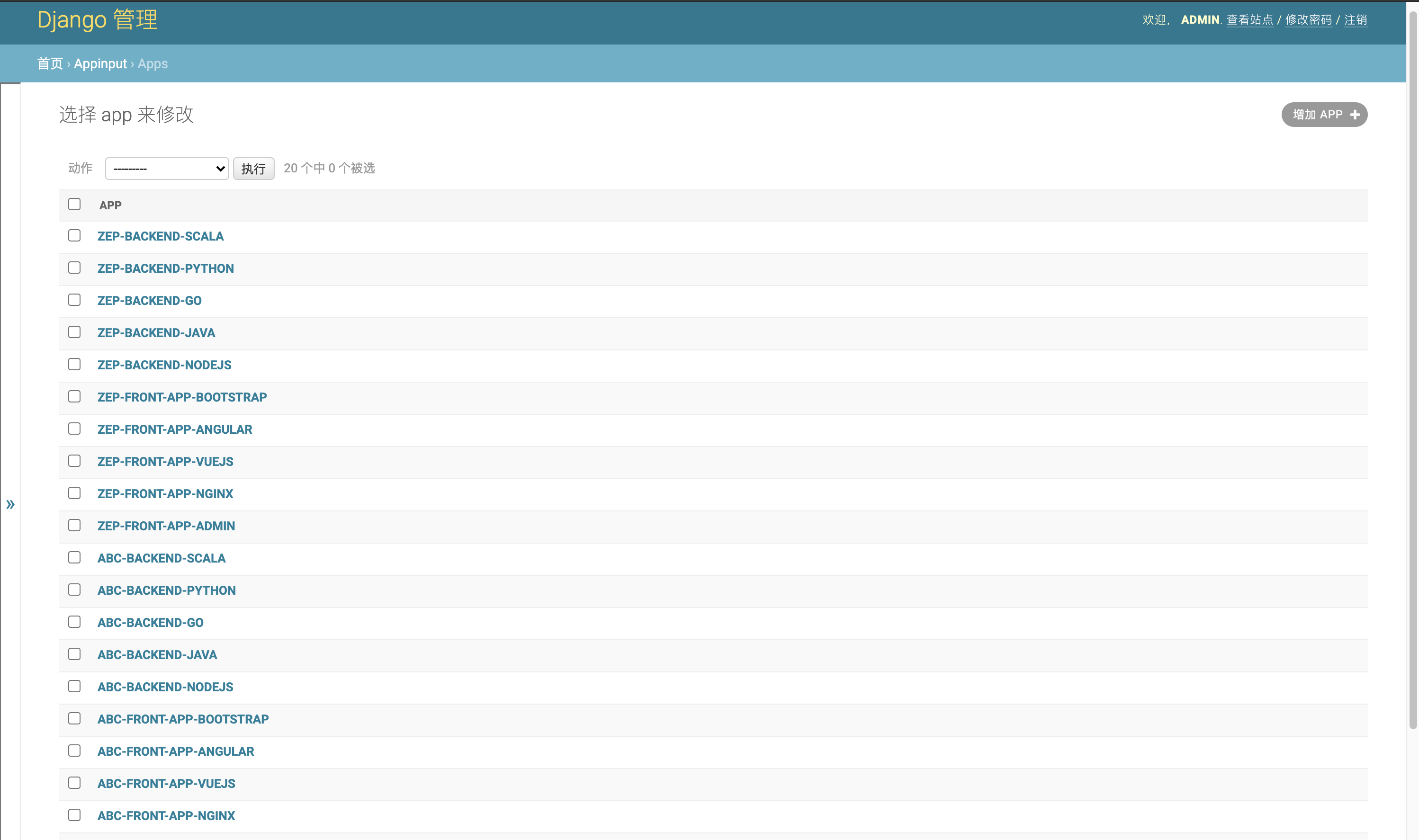
Task: Click the 增加 APP button
Action: pyautogui.click(x=1324, y=114)
